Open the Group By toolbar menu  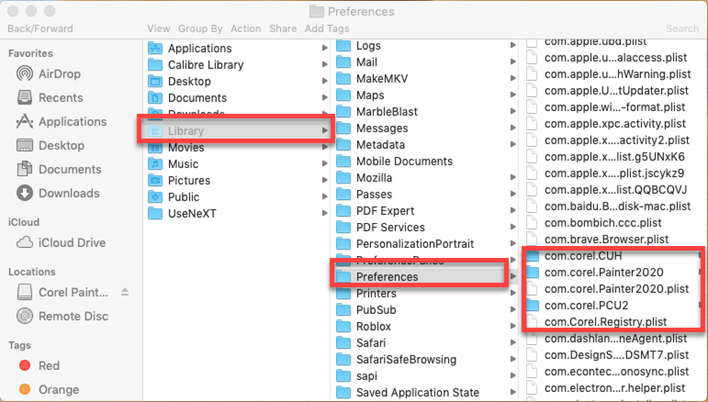click(x=200, y=28)
